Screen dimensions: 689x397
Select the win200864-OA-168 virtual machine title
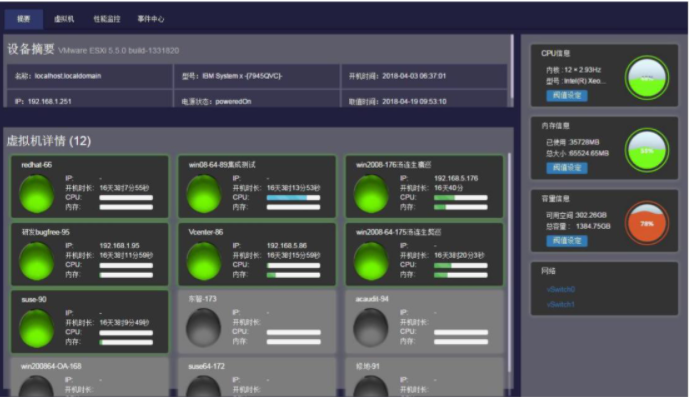coord(51,366)
